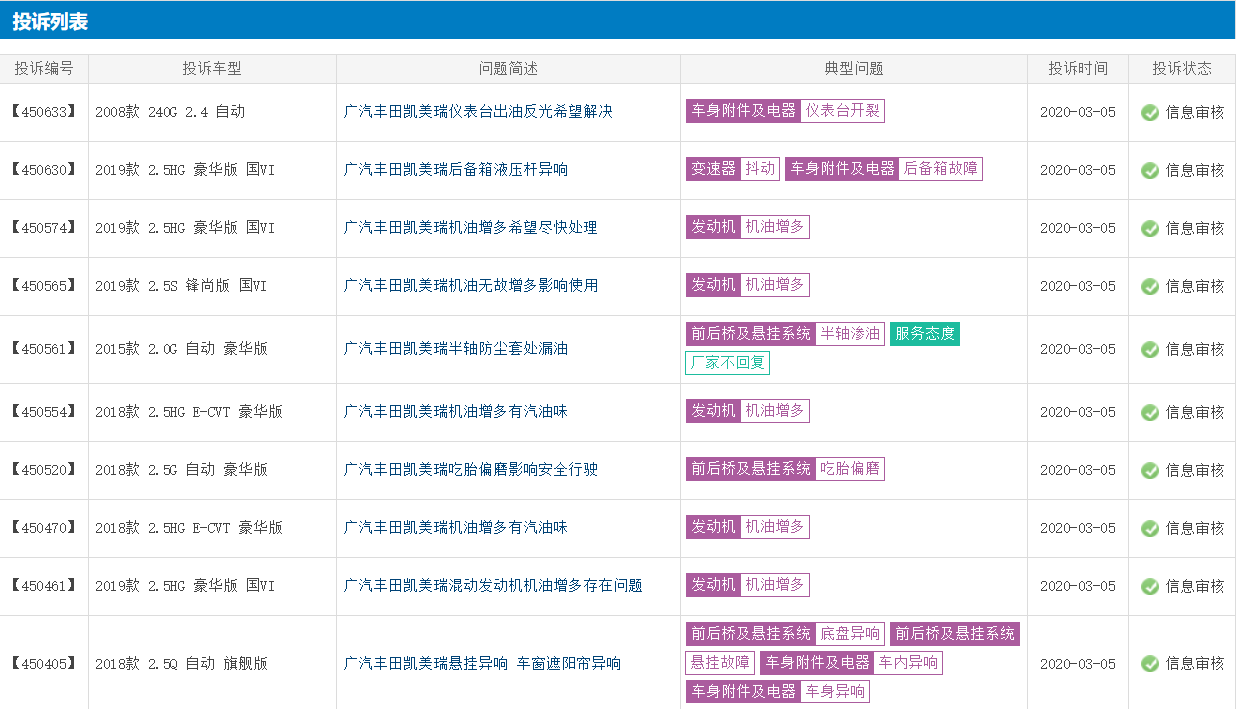Image resolution: width=1237 pixels, height=709 pixels.
Task: Click the 投诉编号 column header
Action: pyautogui.click(x=44, y=69)
